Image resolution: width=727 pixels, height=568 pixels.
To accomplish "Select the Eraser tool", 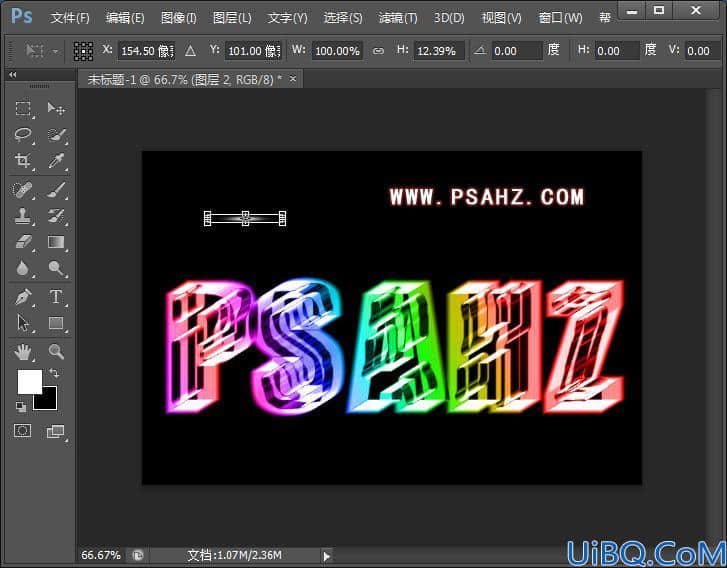I will [23, 242].
